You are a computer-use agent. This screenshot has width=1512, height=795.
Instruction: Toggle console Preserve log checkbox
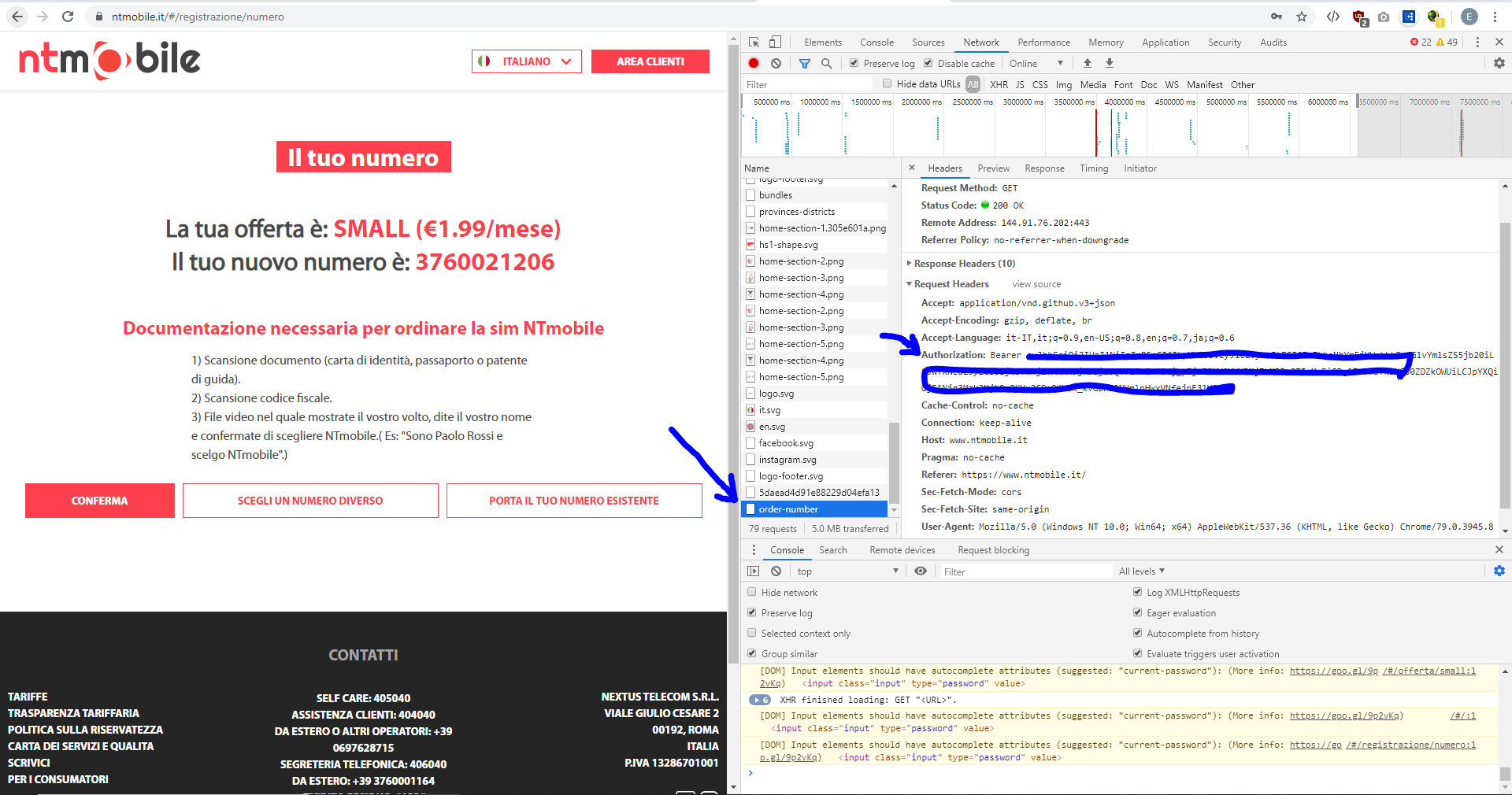(x=752, y=612)
